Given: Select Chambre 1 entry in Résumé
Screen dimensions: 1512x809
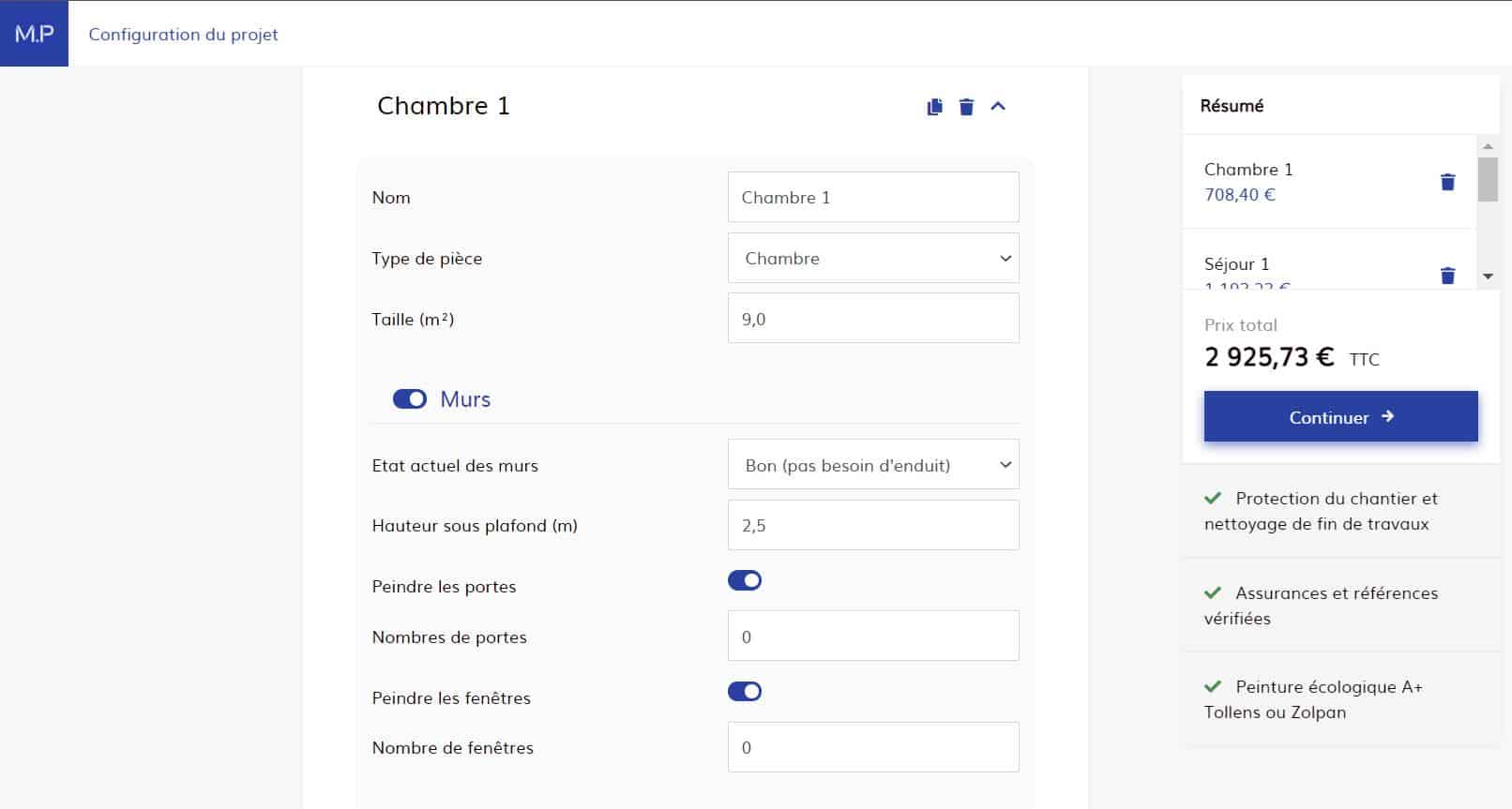Looking at the screenshot, I should (1247, 171).
